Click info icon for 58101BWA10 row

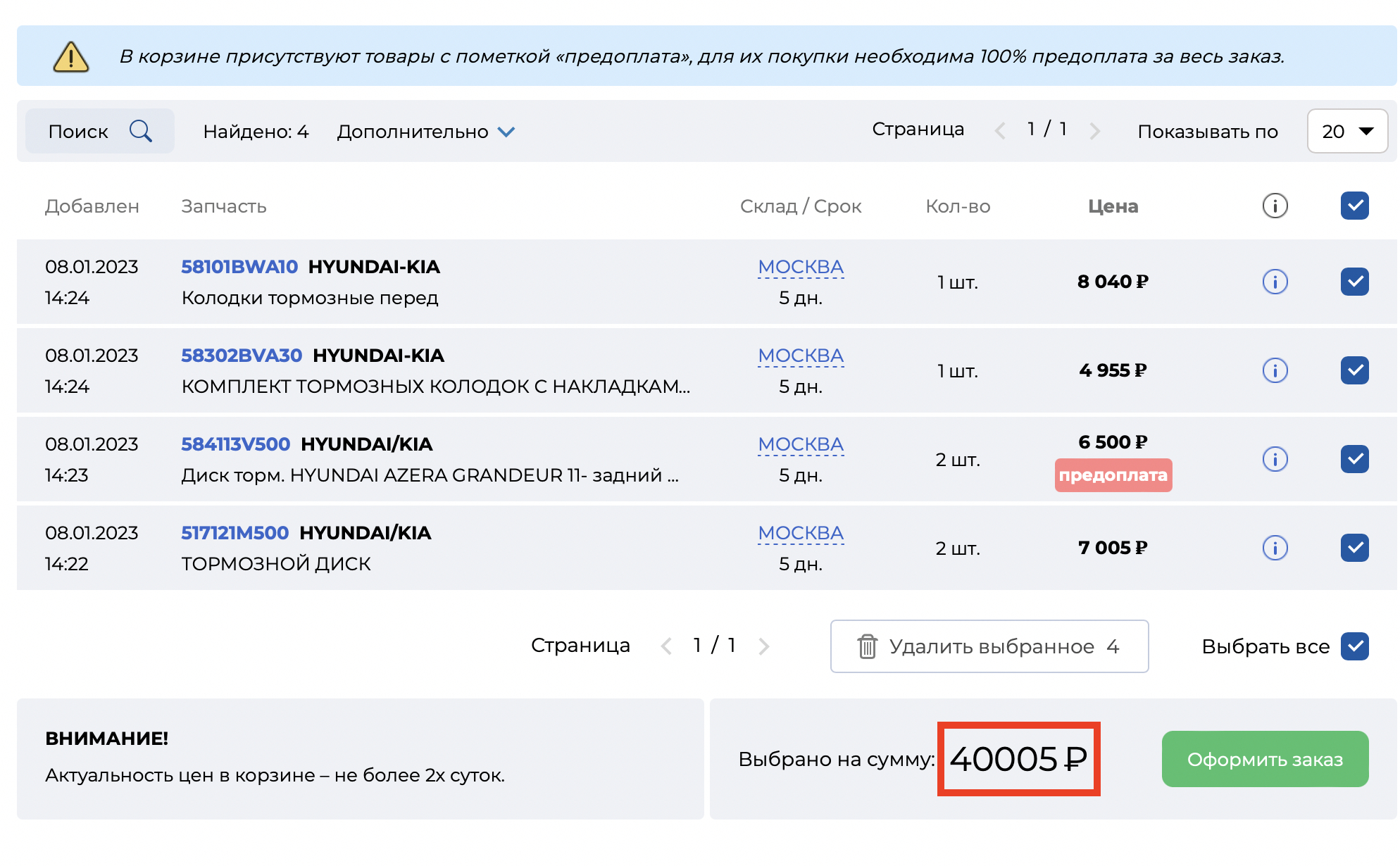1275,282
